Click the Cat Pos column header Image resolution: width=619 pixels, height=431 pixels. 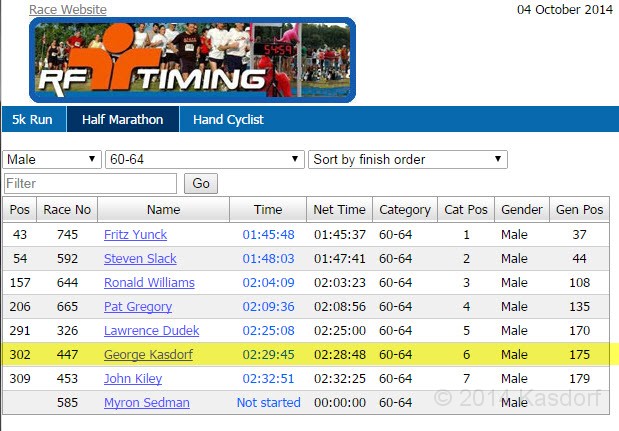click(465, 210)
